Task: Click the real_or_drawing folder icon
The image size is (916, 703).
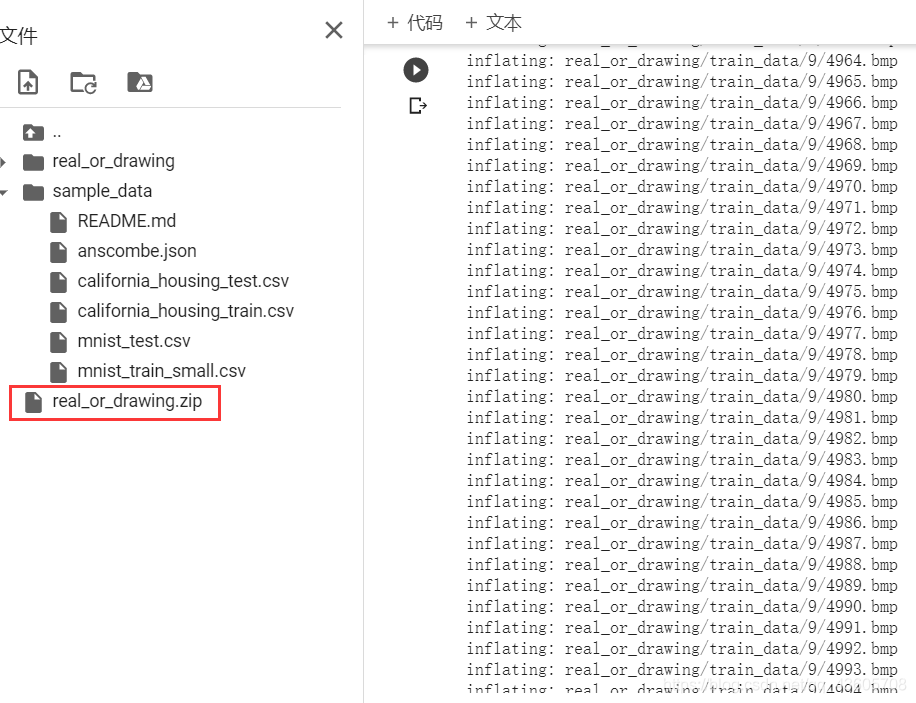Action: click(33, 162)
